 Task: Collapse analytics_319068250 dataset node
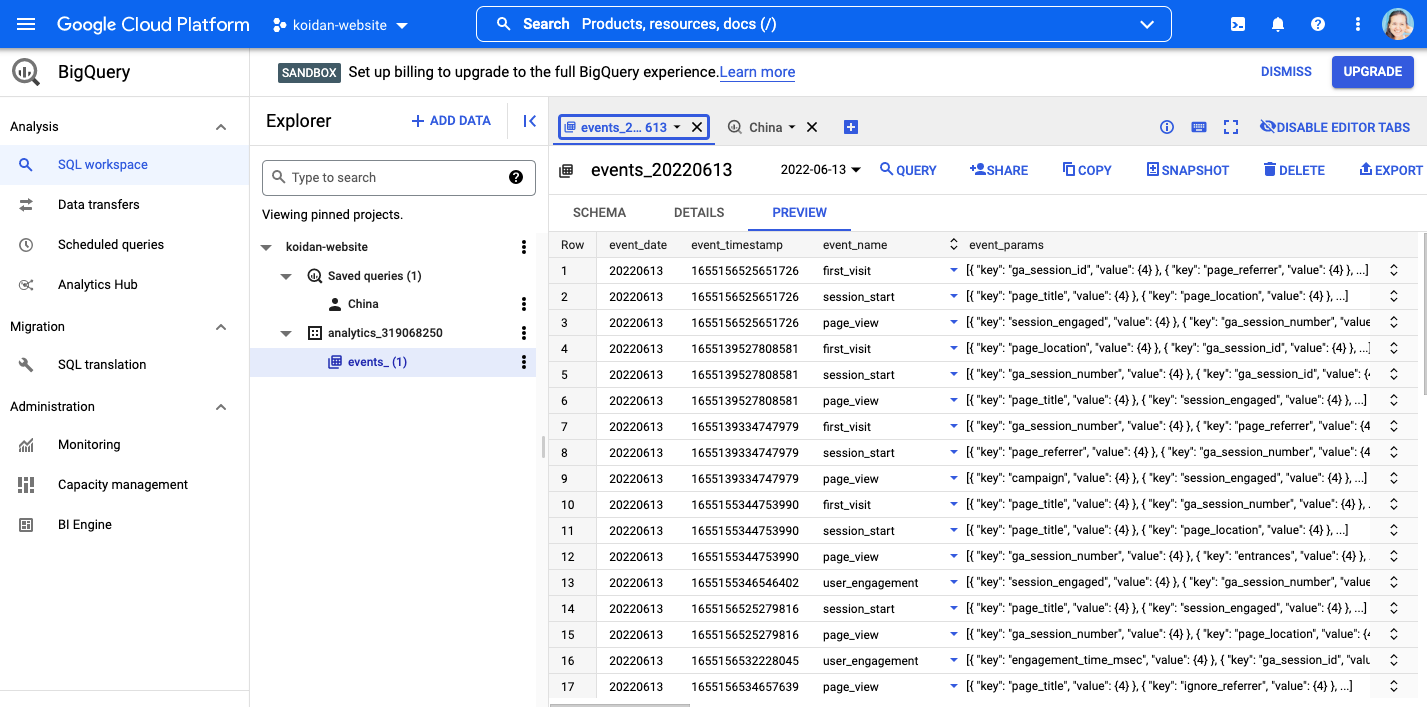pos(286,333)
